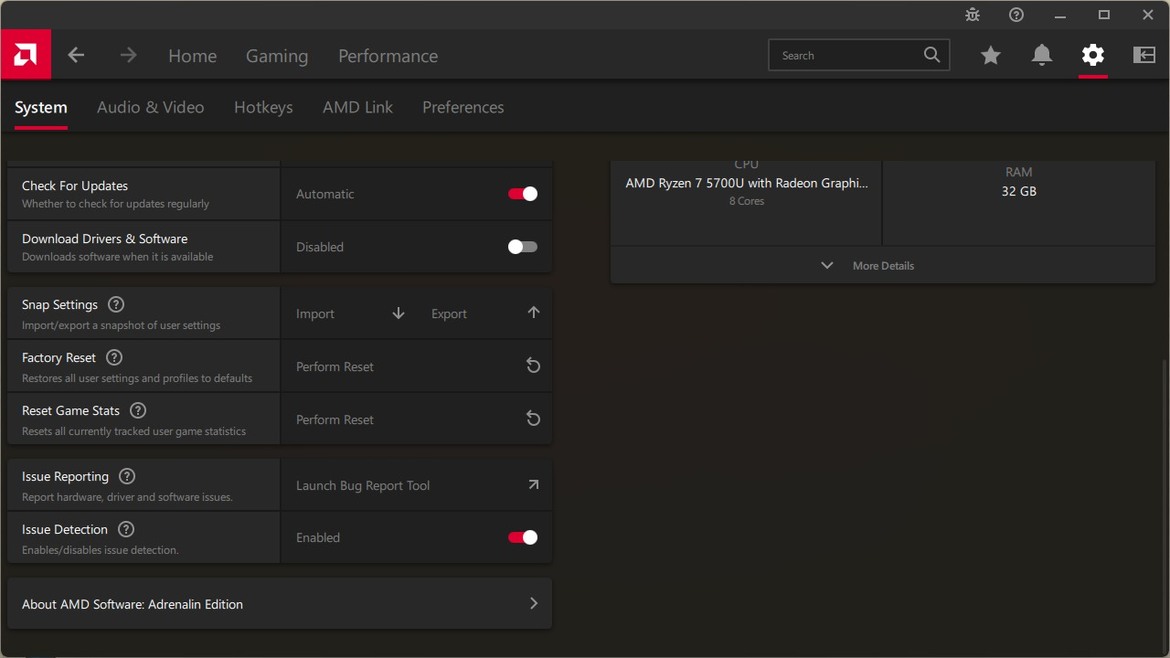Switch to Audio & Video tab
1170x658 pixels.
tap(150, 107)
